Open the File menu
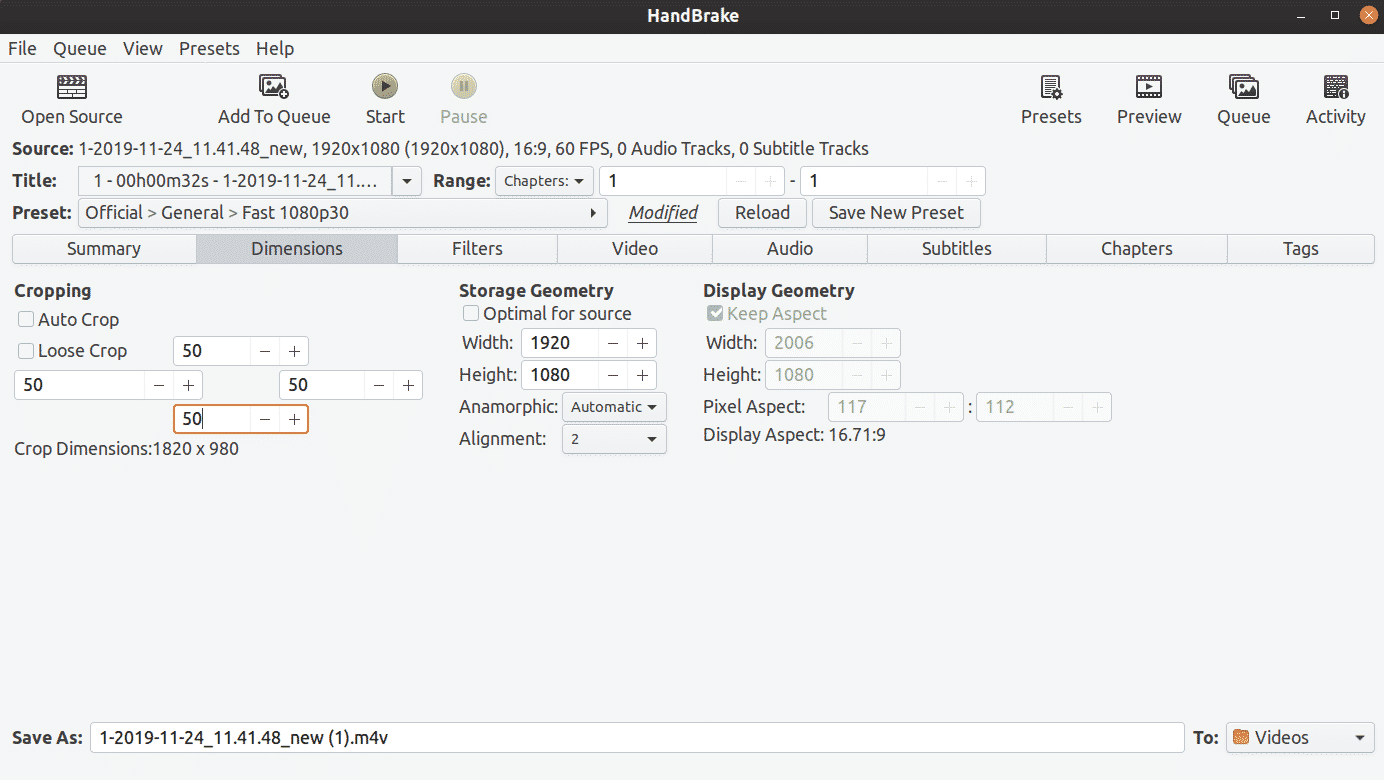 pos(22,48)
